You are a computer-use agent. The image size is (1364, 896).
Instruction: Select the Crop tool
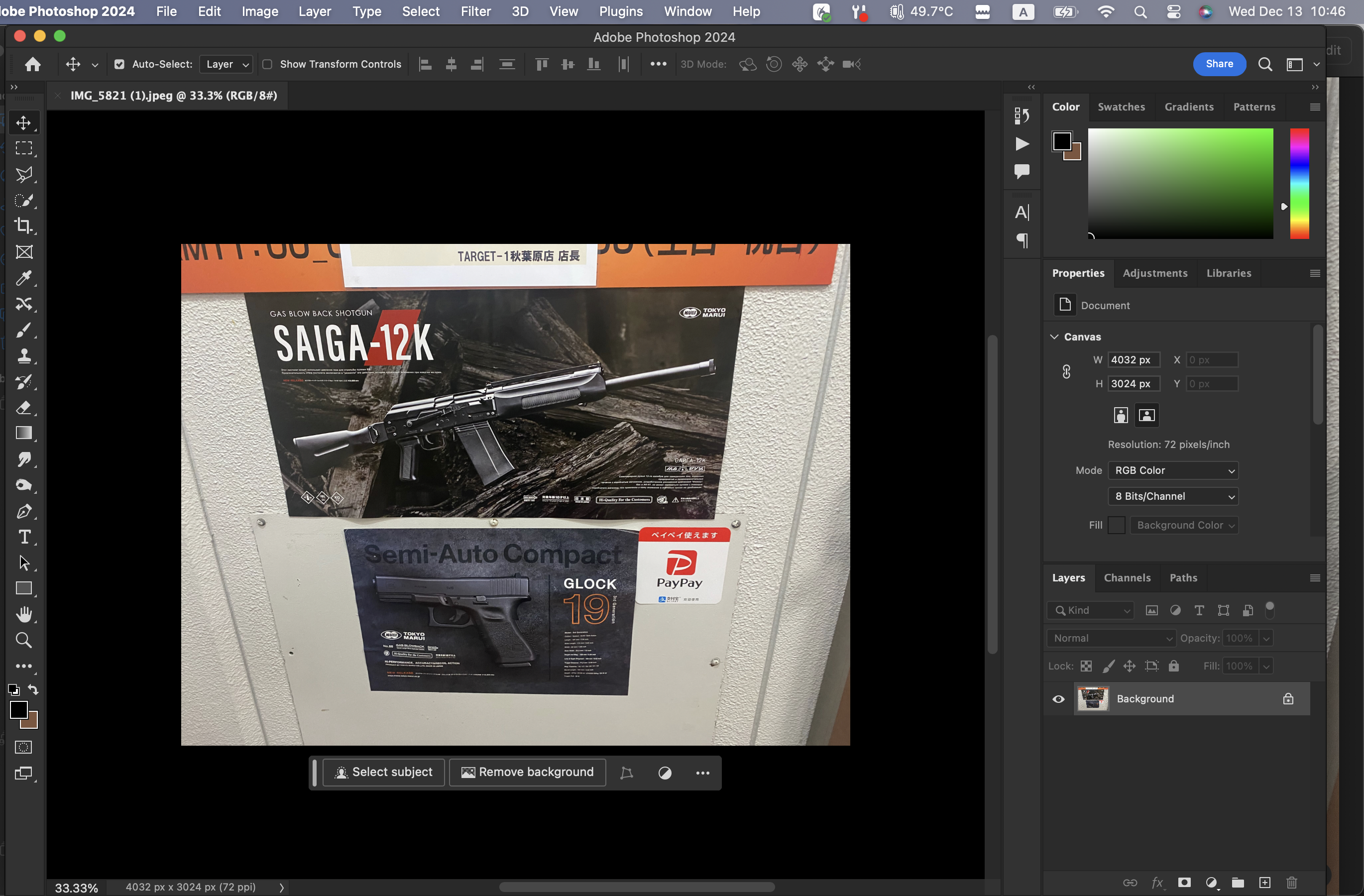click(x=23, y=225)
